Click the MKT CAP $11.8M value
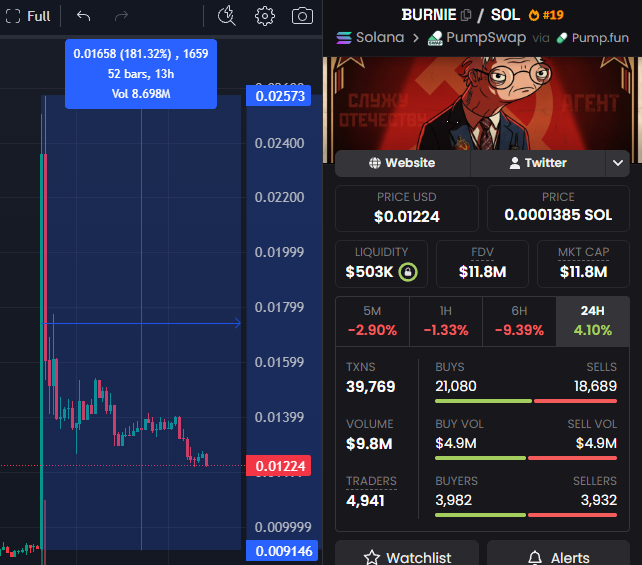The image size is (642, 565). (583, 272)
